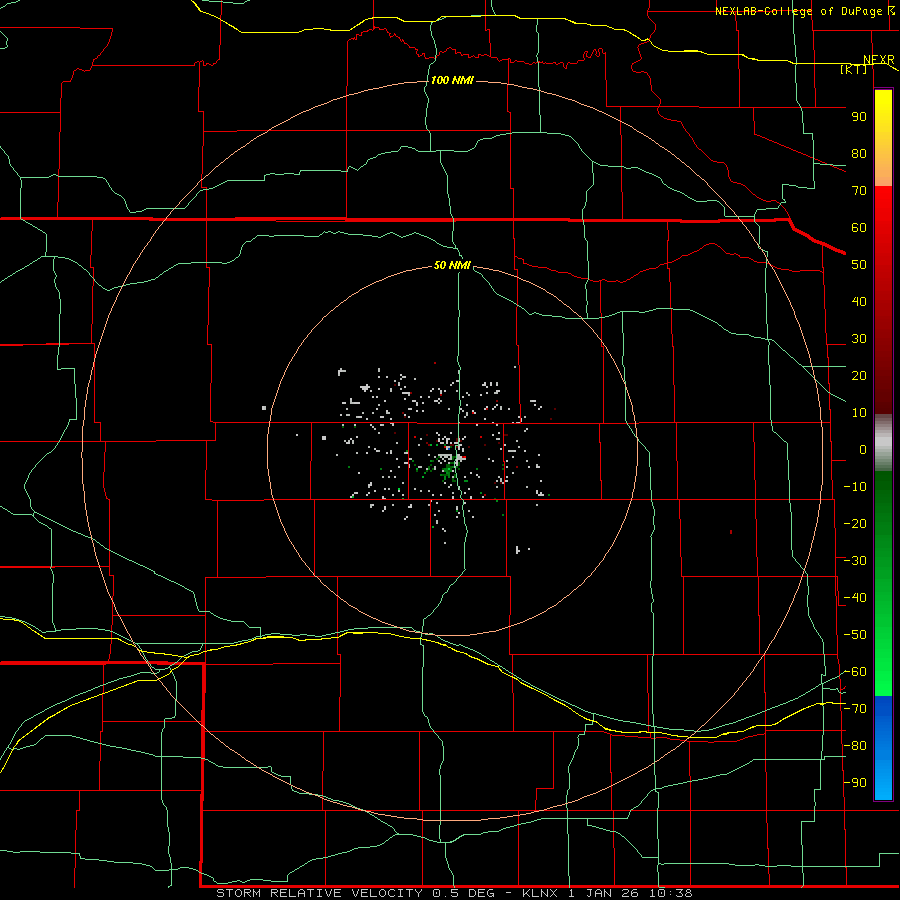The image size is (900, 900).
Task: Click the "100 NMI" range ring label
Action: point(452,80)
